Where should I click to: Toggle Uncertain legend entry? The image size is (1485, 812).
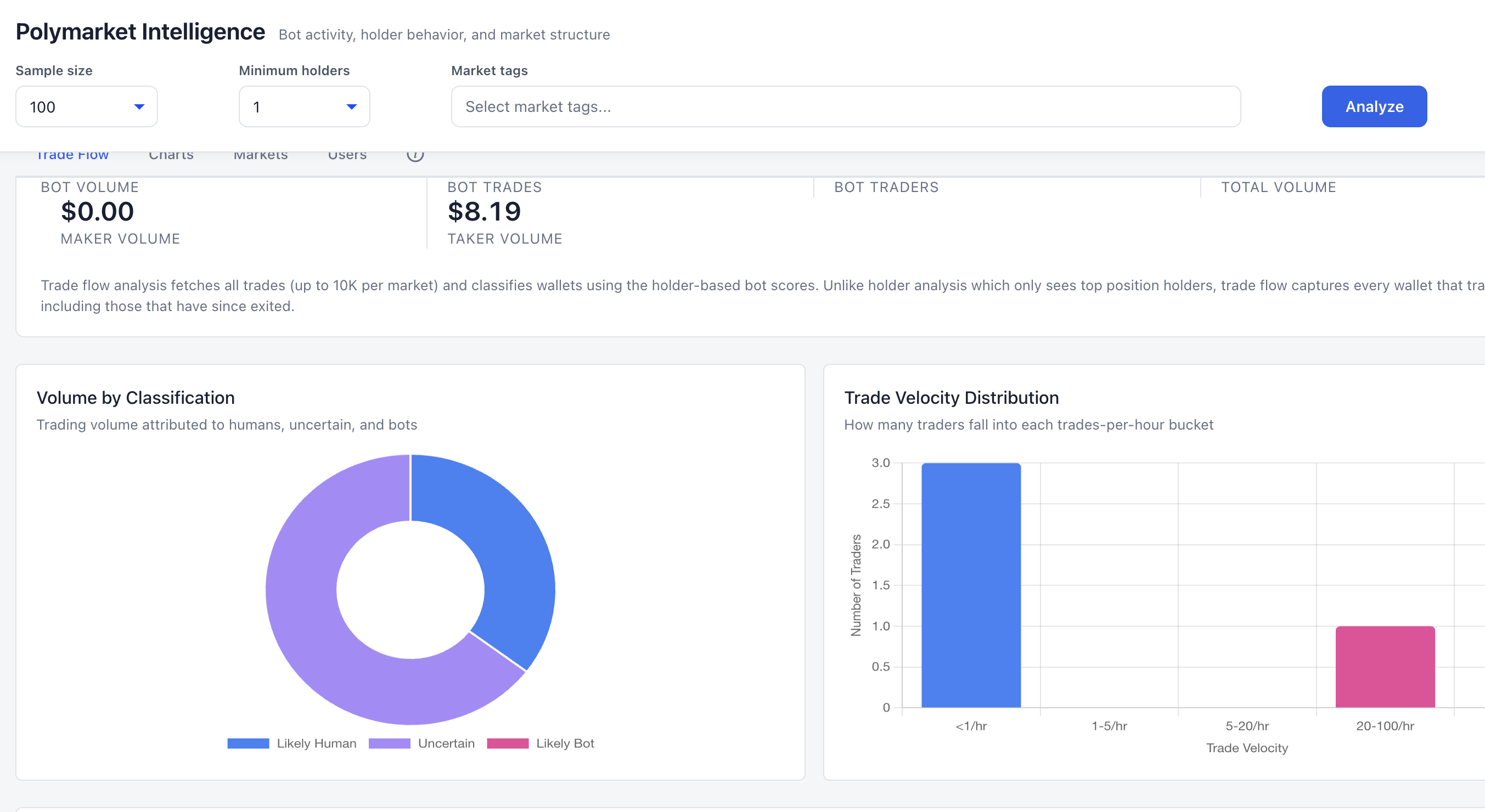coord(421,743)
